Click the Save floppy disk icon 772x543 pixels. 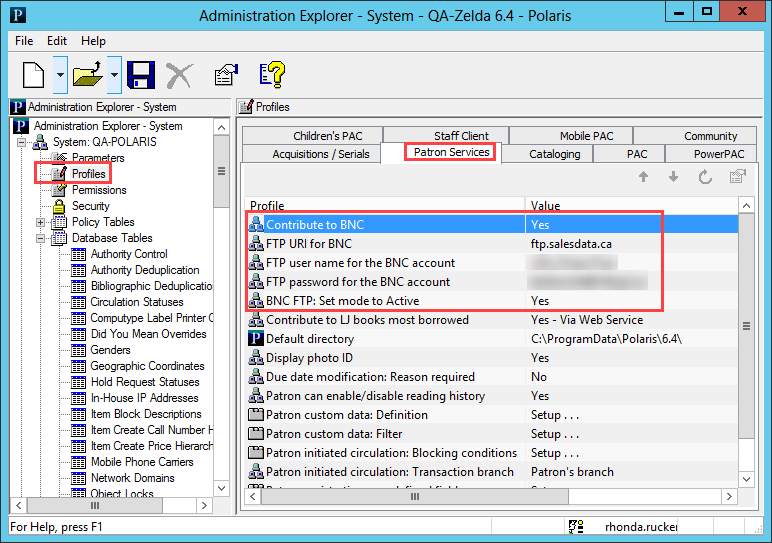tap(140, 74)
